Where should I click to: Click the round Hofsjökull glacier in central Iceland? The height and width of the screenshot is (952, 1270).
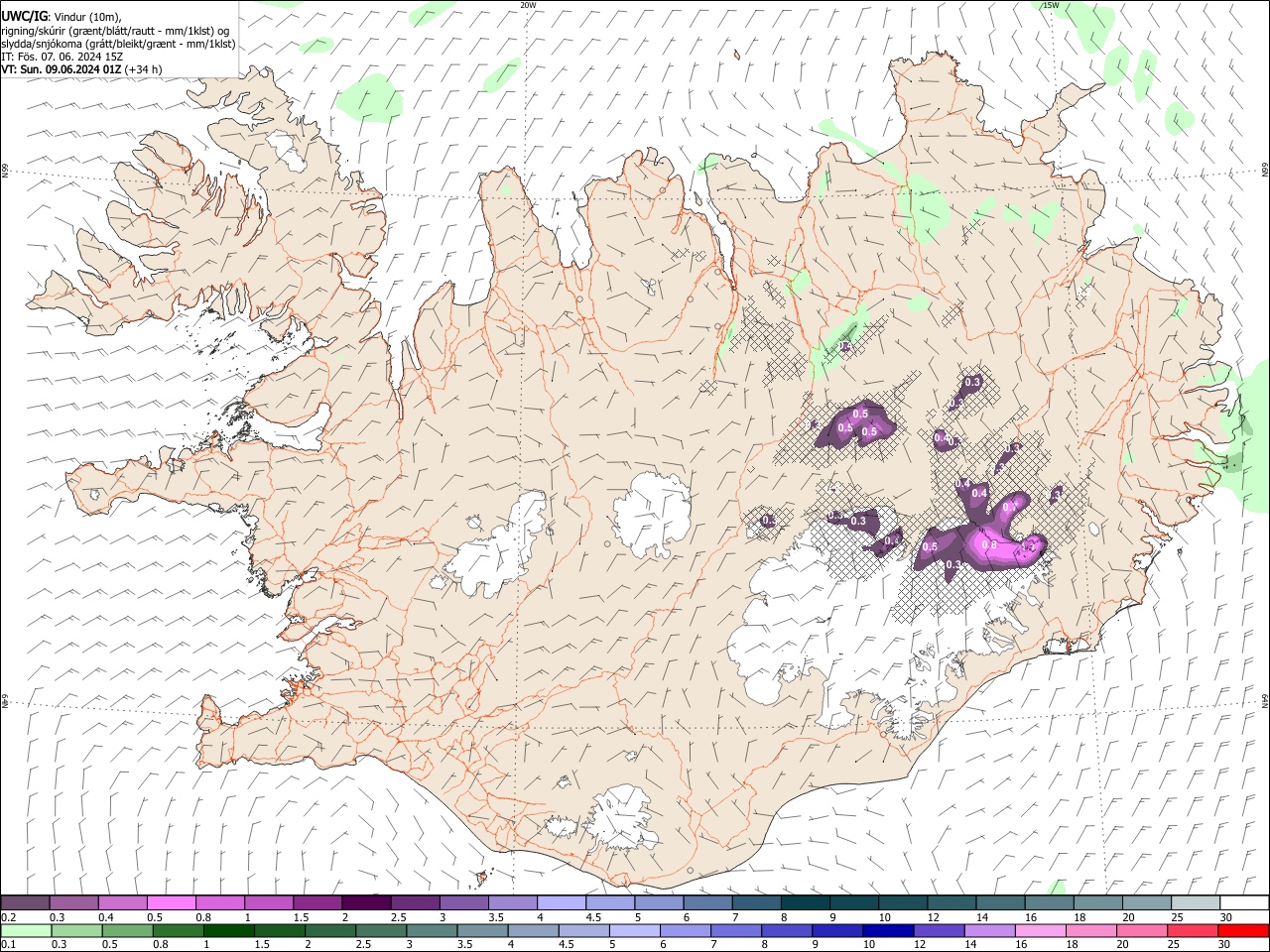coord(652,515)
